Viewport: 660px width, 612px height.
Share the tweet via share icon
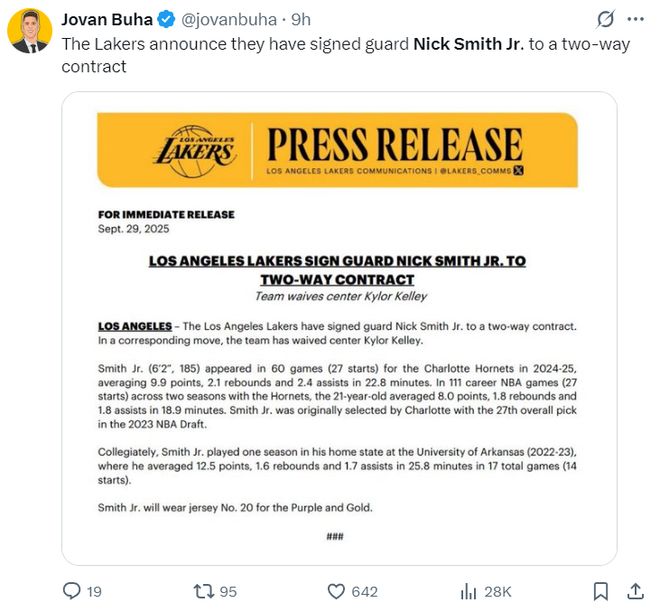click(x=634, y=591)
